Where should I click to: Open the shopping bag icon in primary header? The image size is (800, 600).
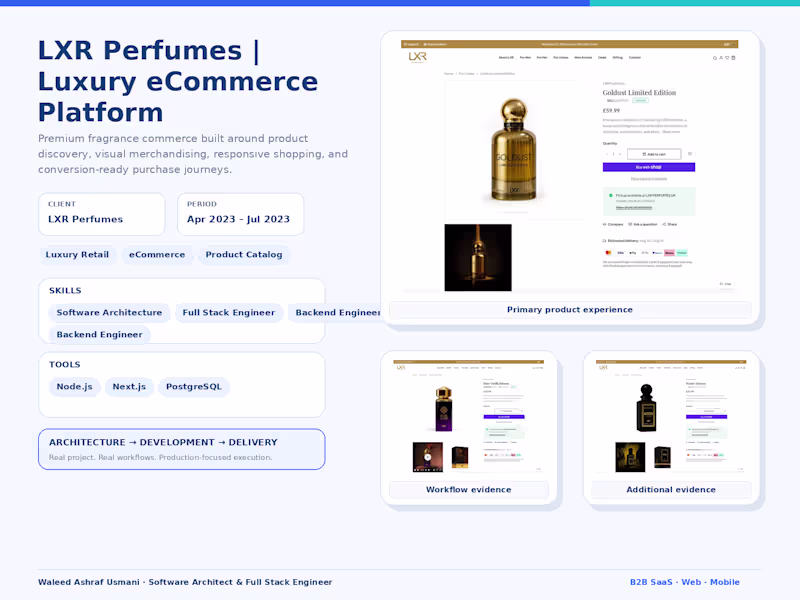click(734, 58)
